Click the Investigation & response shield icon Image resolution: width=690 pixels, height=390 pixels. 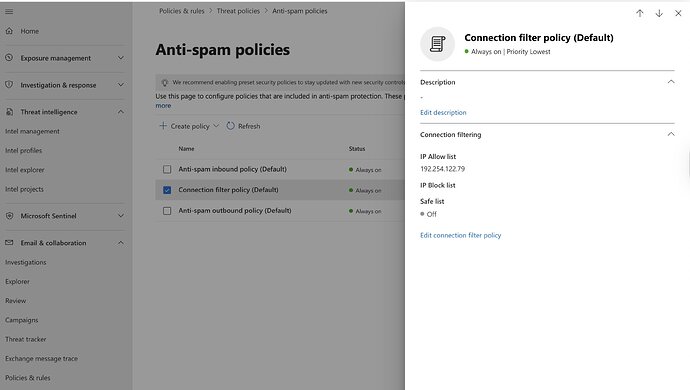tap(9, 85)
